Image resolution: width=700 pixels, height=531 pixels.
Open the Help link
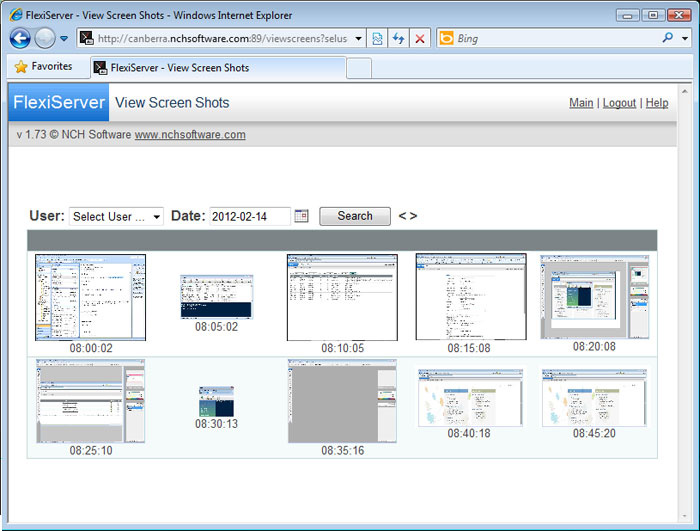point(657,103)
